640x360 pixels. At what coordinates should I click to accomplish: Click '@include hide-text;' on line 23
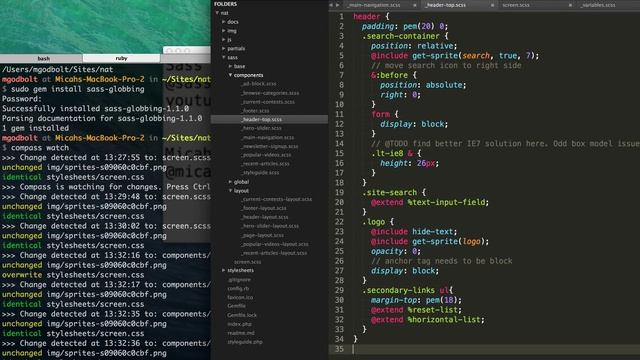[x=414, y=231]
